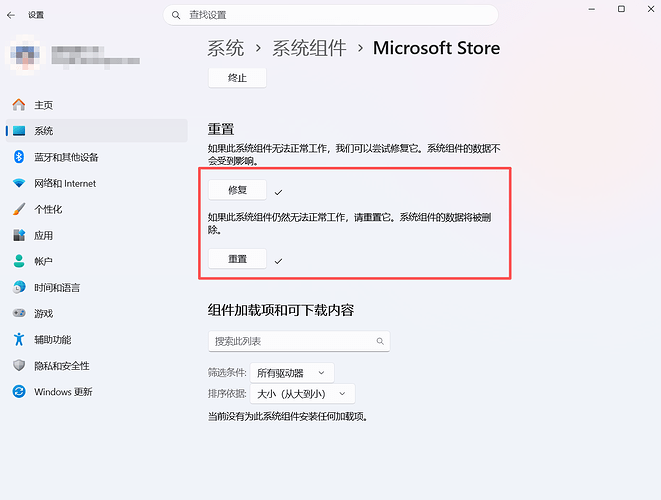This screenshot has height=500, width=661.
Task: Click the 重置 button
Action: (x=237, y=258)
